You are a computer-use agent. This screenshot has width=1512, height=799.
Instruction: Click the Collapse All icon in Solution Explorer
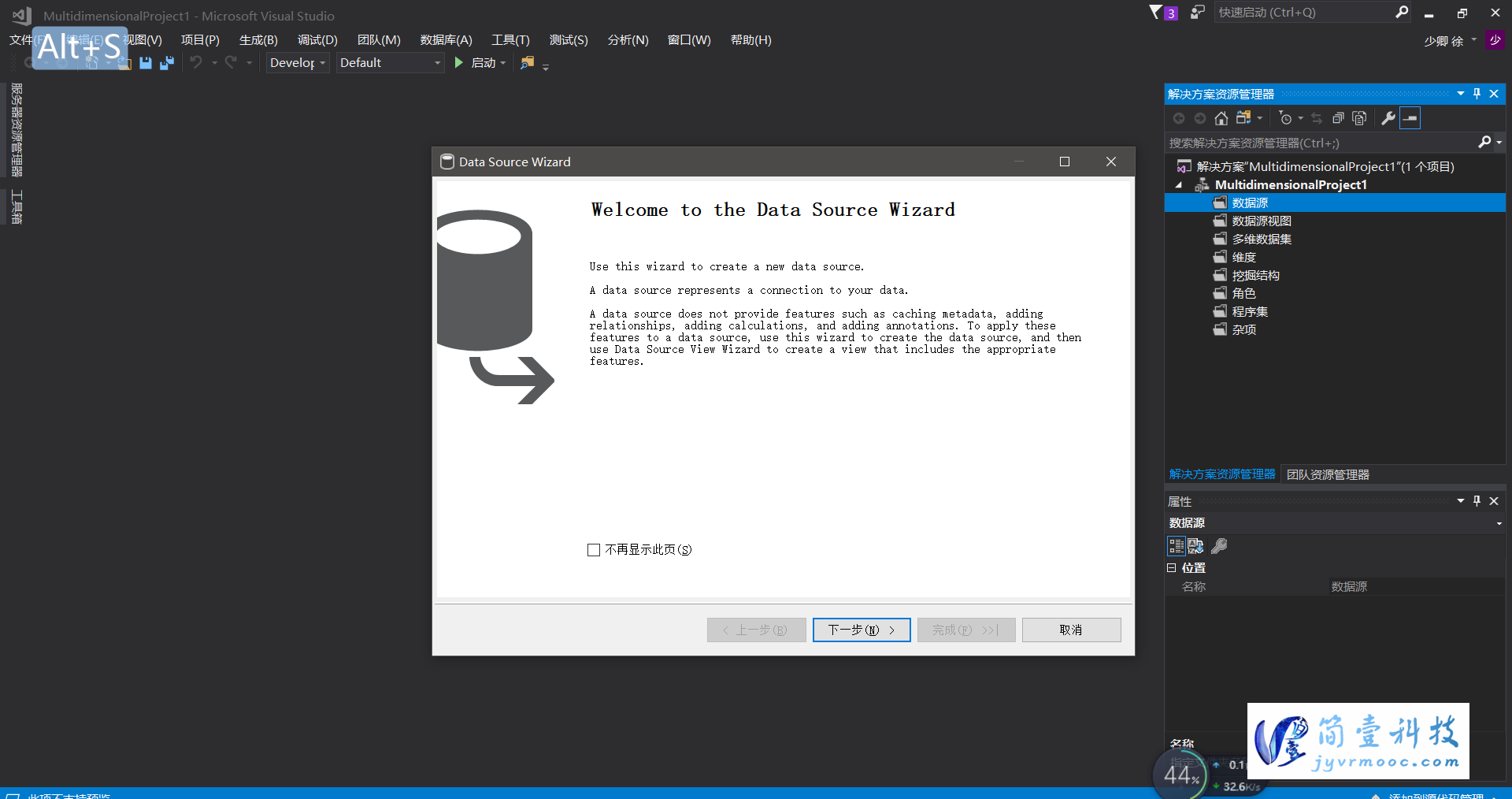1338,118
